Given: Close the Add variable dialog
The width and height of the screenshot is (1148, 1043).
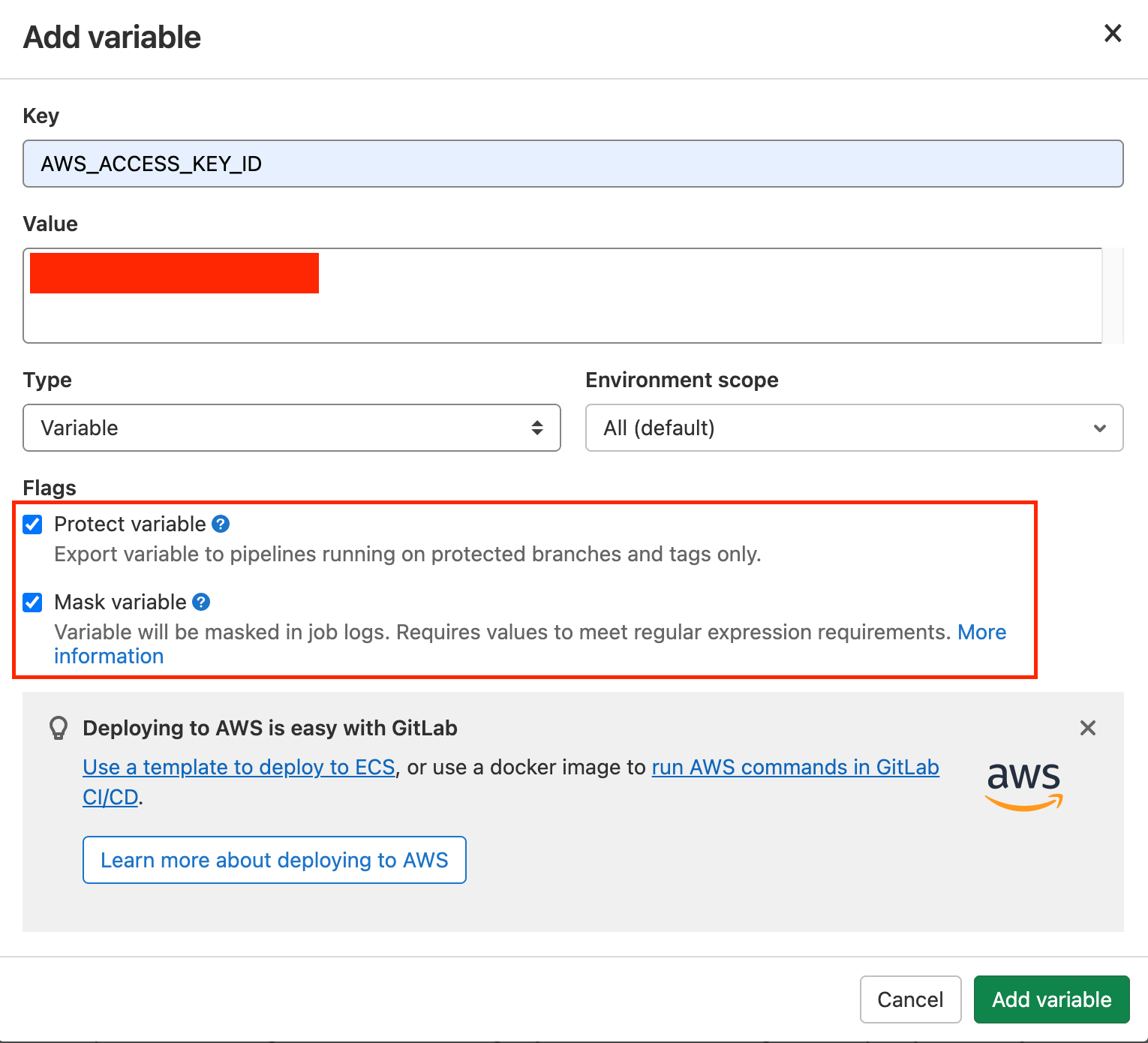Looking at the screenshot, I should pyautogui.click(x=1113, y=33).
